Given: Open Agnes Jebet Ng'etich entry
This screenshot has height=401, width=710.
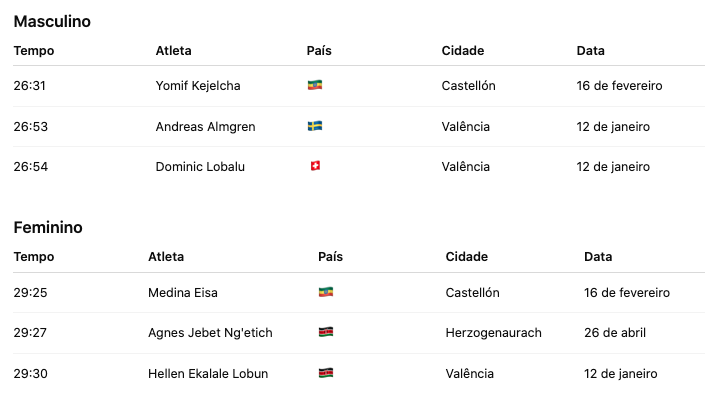Looking at the screenshot, I should [210, 333].
